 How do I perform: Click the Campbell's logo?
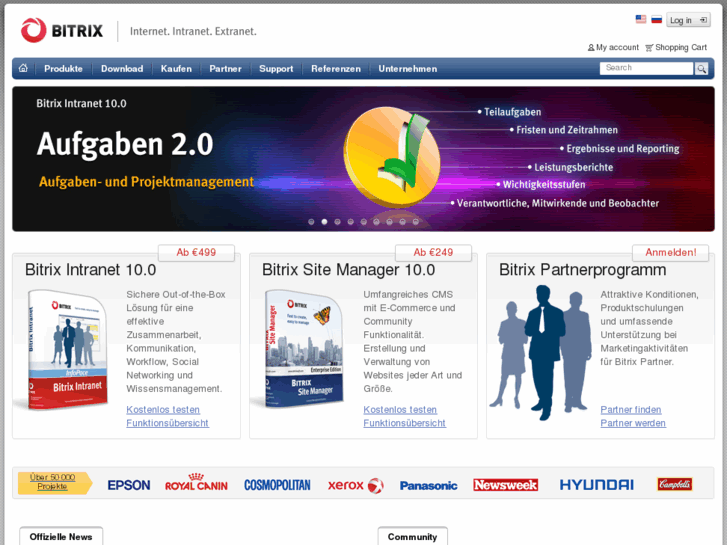675,484
